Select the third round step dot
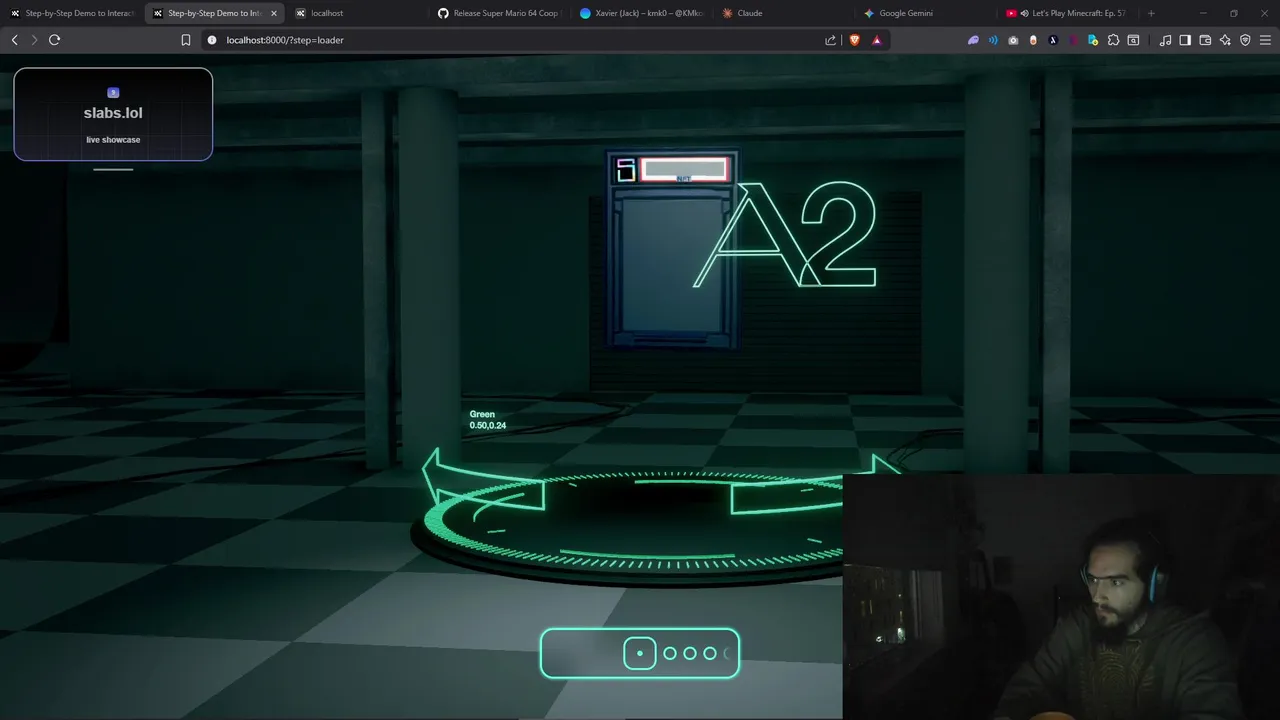Viewport: 1280px width, 720px height. [710, 653]
